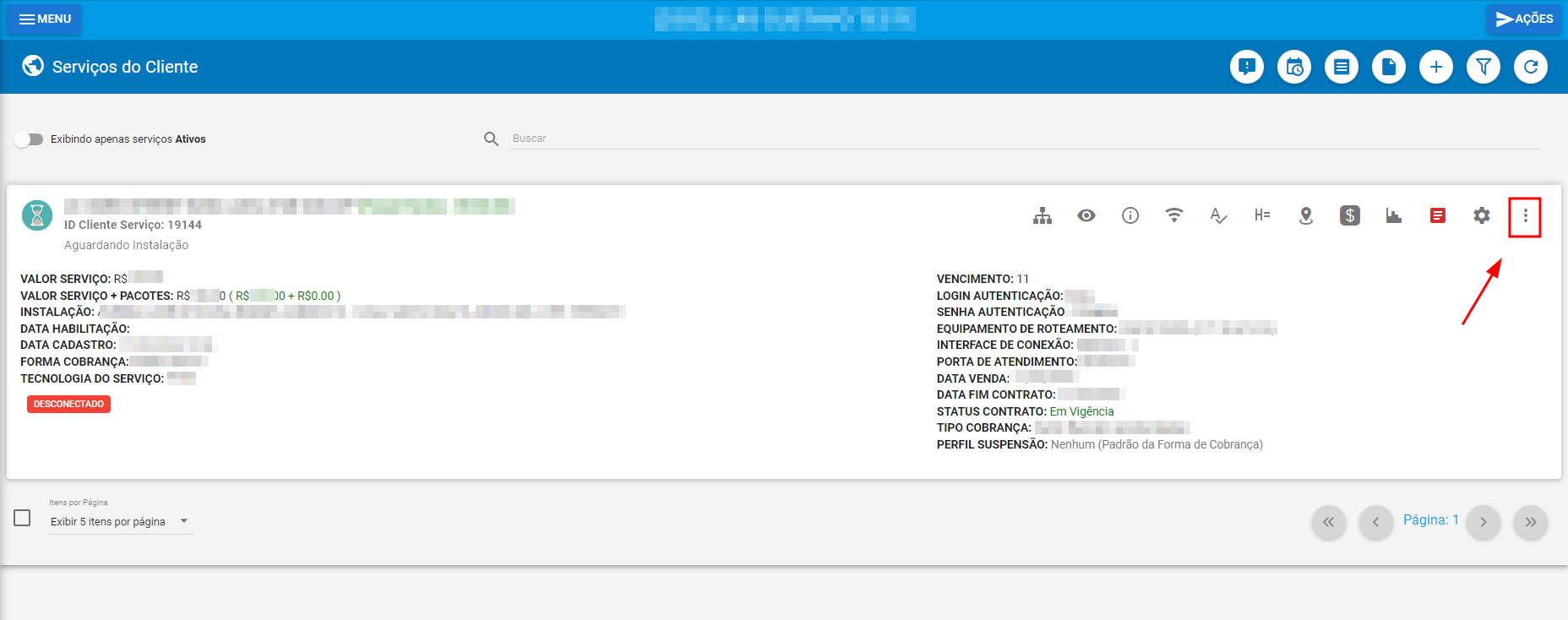Click the alert speech bubble header icon

point(1247,67)
